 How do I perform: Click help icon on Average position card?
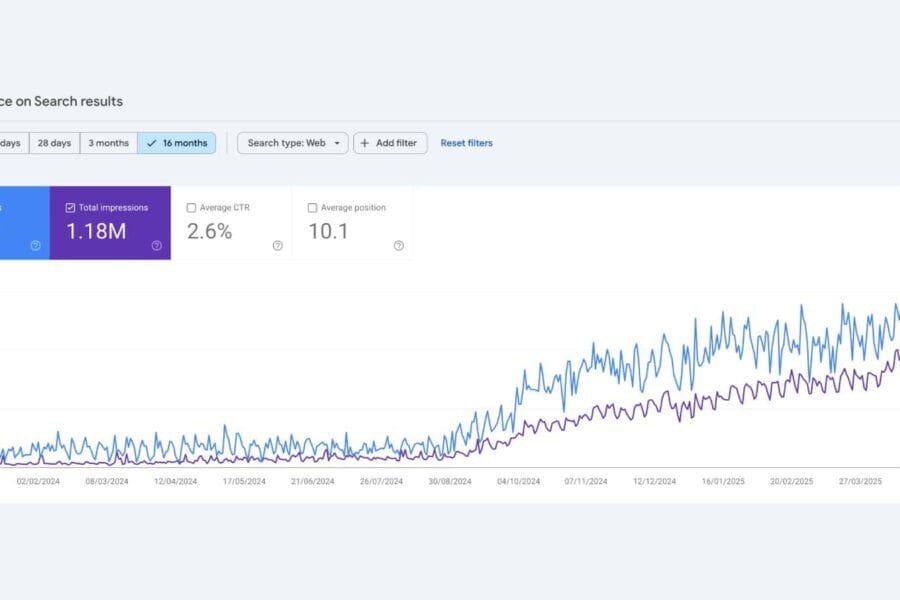(398, 246)
